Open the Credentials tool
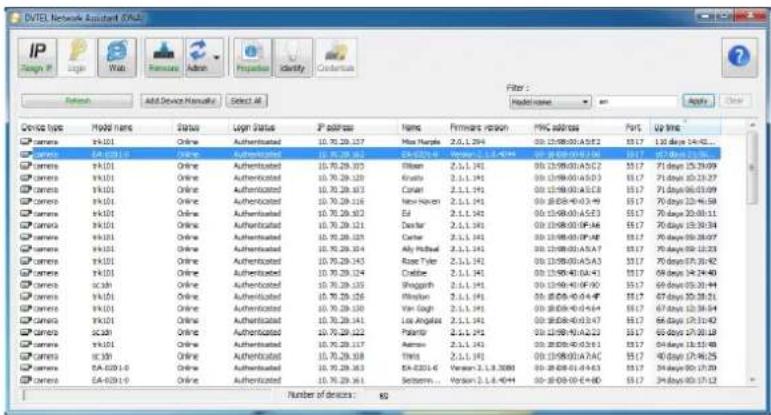Viewport: 771px width, 415px height. [x=336, y=58]
